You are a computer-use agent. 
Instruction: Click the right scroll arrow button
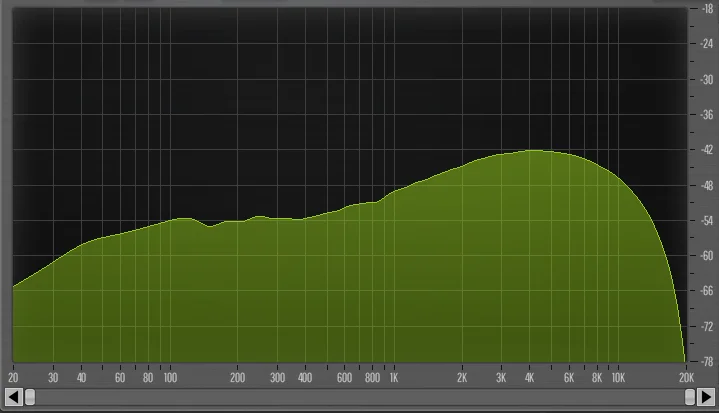(705, 397)
